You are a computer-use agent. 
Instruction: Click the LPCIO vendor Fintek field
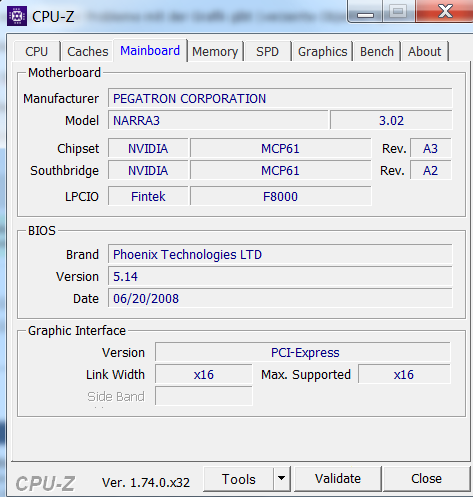coord(148,196)
